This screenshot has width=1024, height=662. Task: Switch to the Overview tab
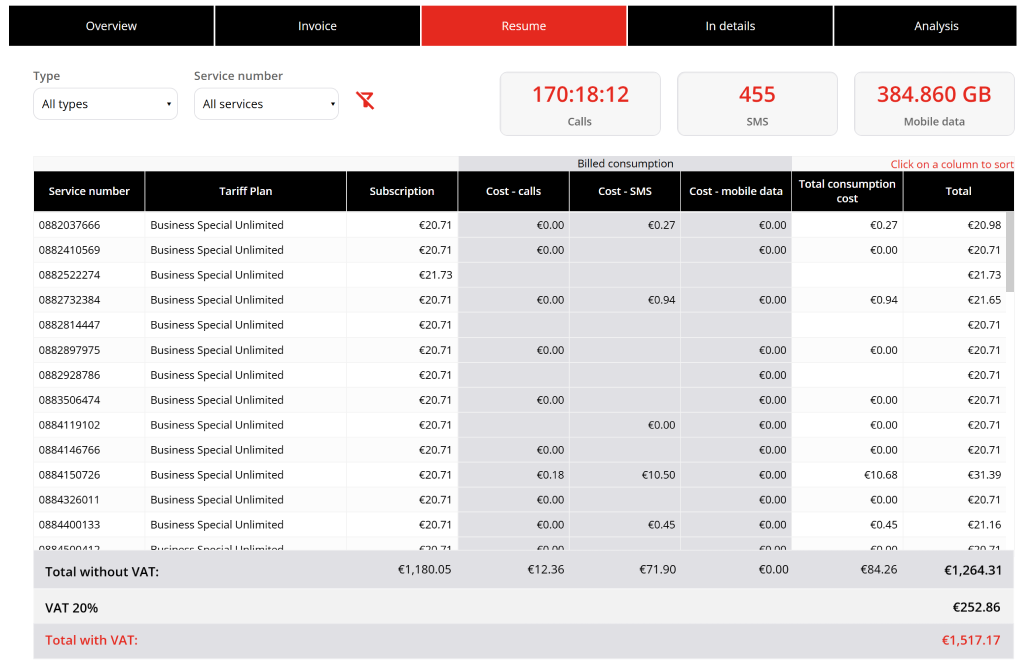coord(111,26)
